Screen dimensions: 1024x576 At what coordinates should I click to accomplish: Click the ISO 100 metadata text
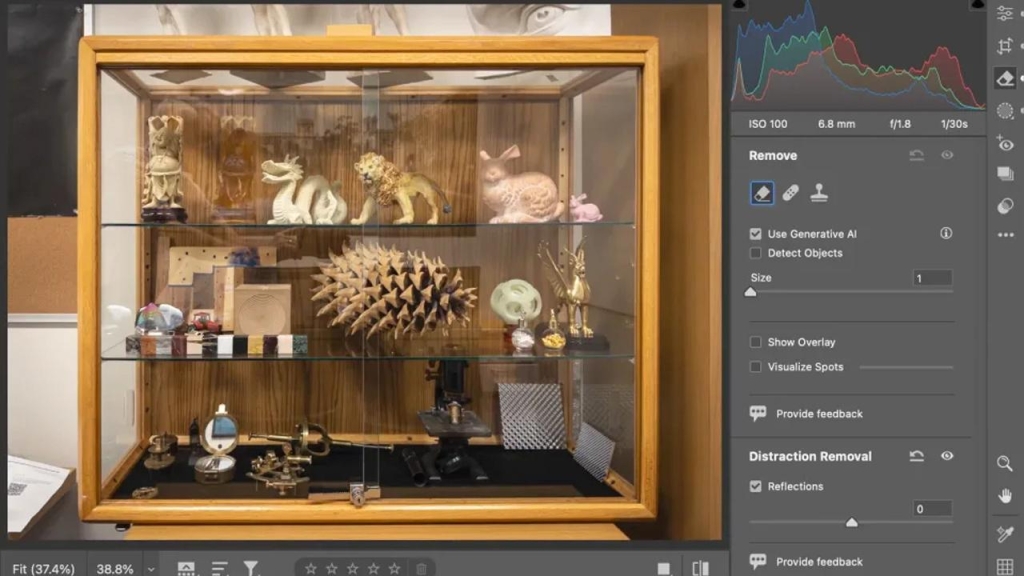click(x=768, y=124)
